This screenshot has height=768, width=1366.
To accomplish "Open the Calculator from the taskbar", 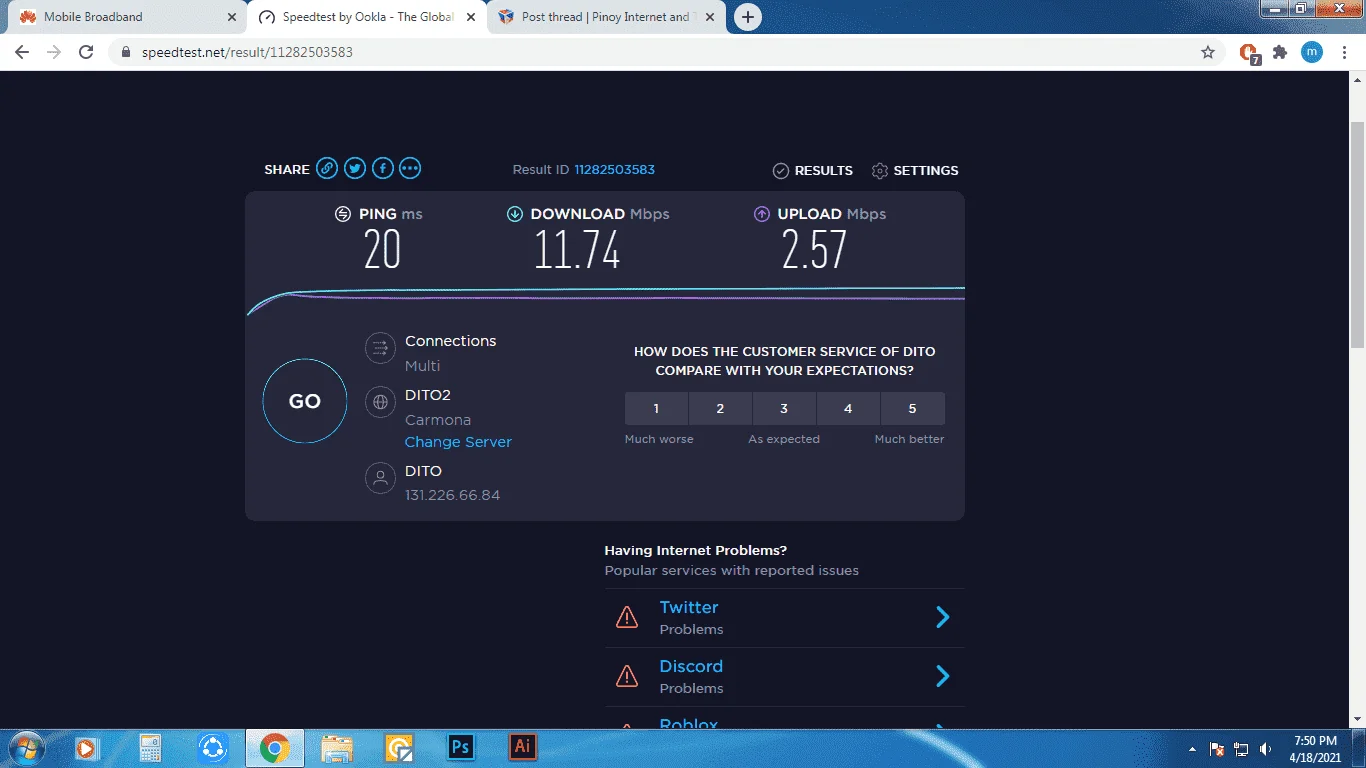I will pyautogui.click(x=150, y=747).
